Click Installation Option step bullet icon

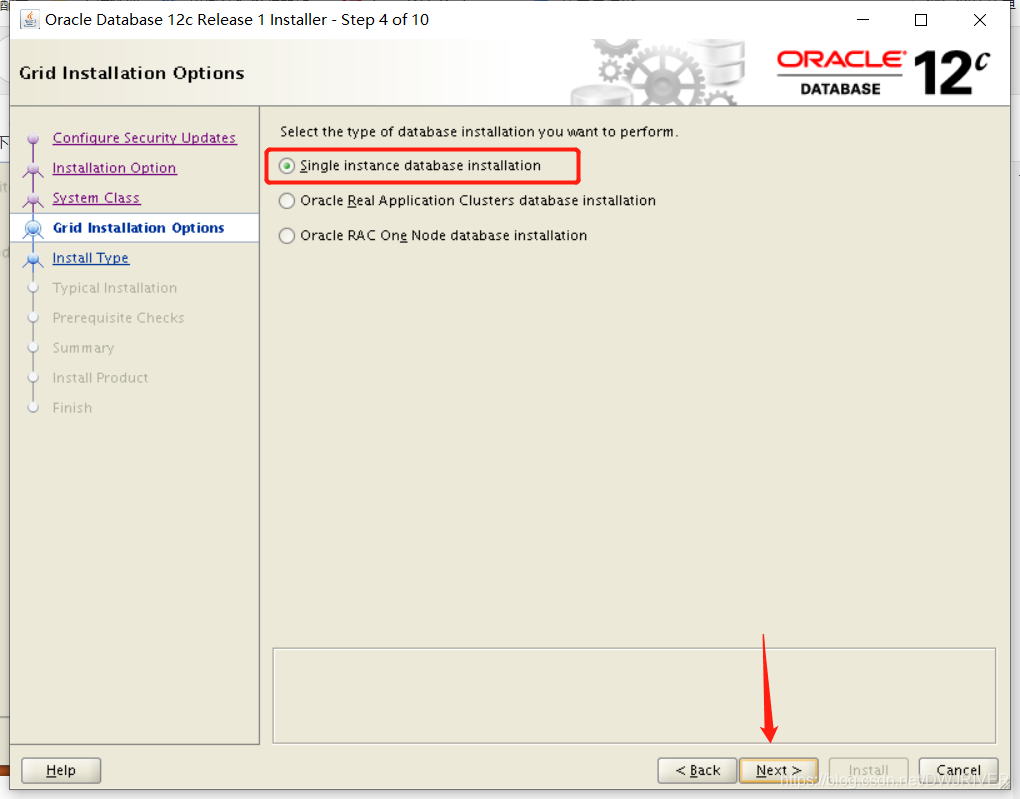point(33,169)
